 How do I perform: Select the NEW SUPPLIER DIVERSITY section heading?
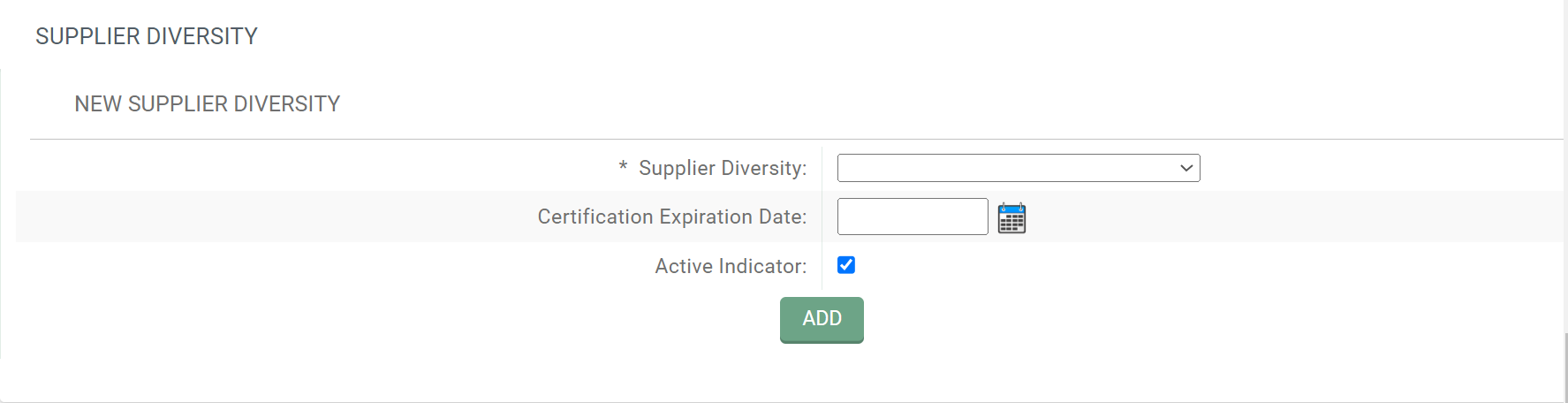click(208, 104)
